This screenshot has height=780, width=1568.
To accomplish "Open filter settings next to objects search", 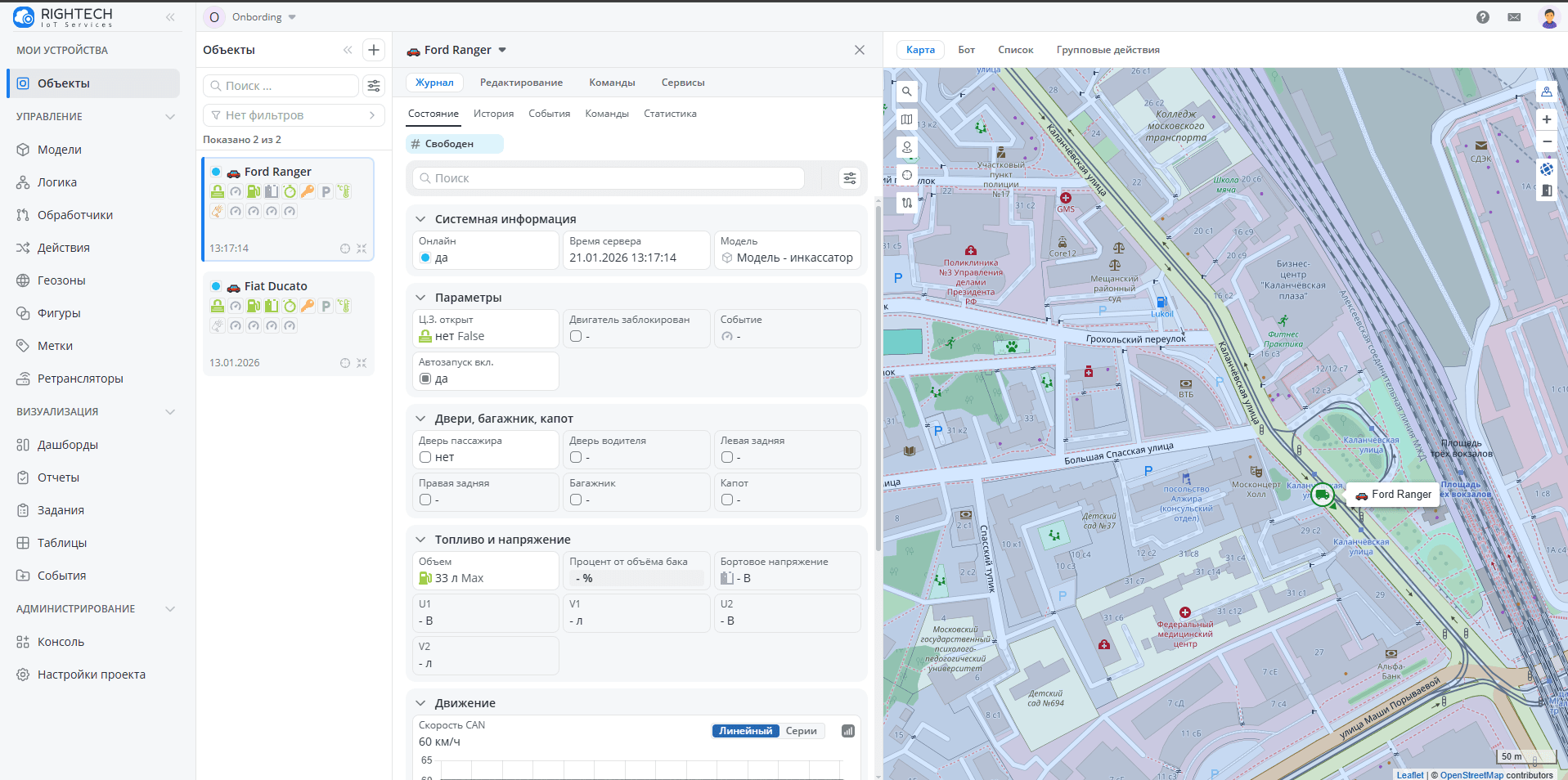I will click(374, 86).
